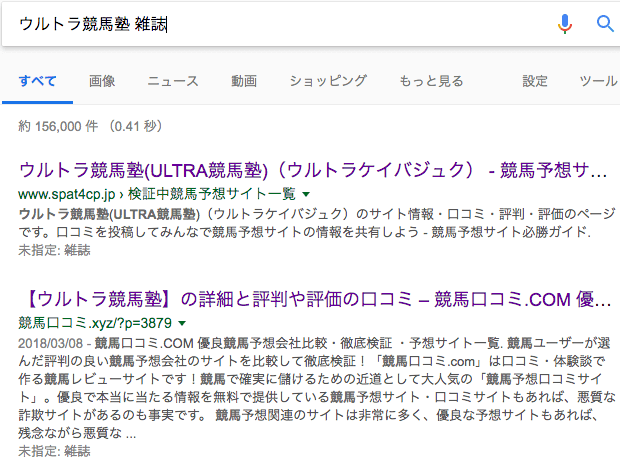Click the 2018/03/08 date in snippet

[50, 343]
